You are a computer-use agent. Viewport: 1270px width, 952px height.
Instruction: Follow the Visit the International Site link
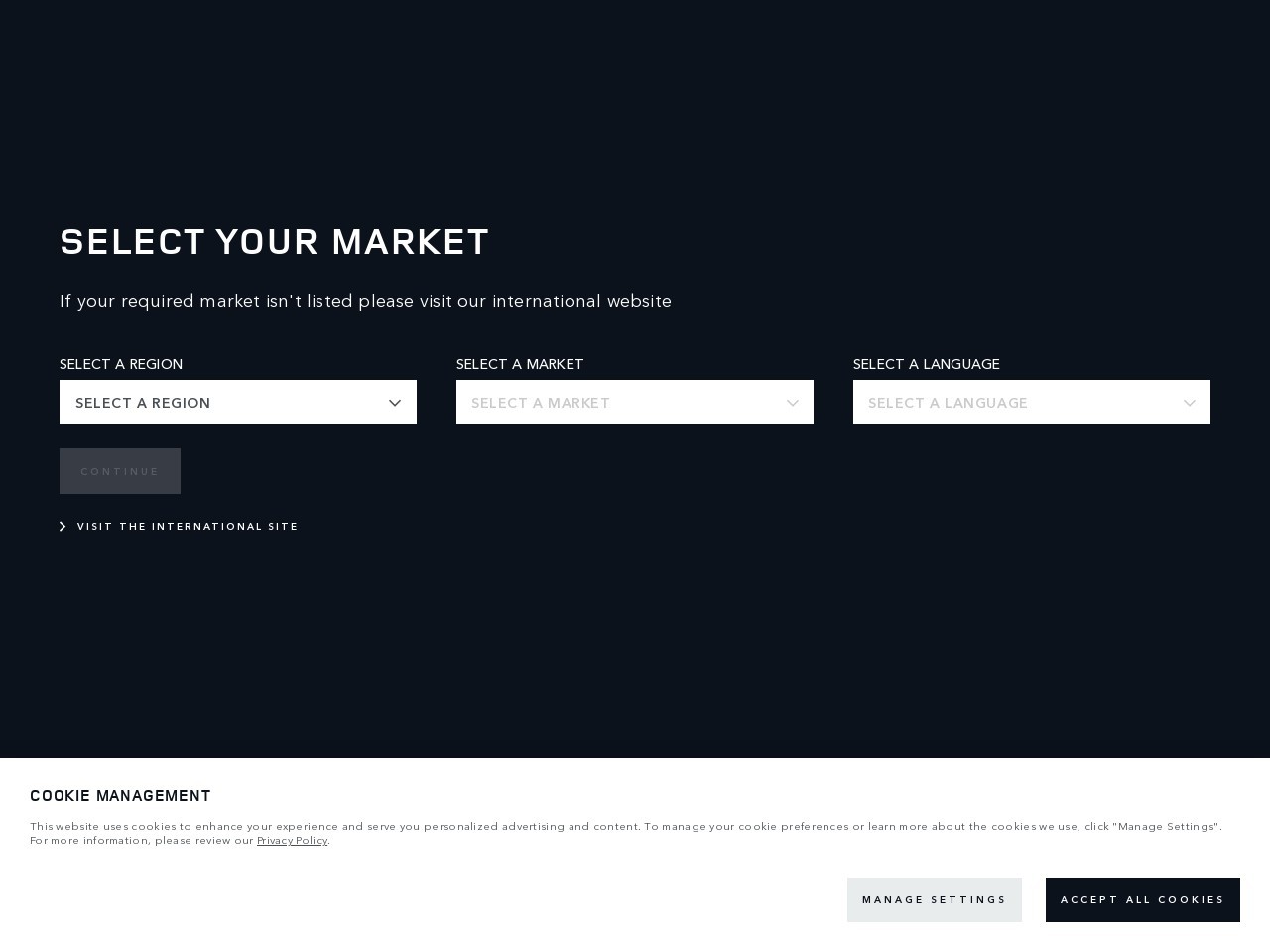[188, 527]
